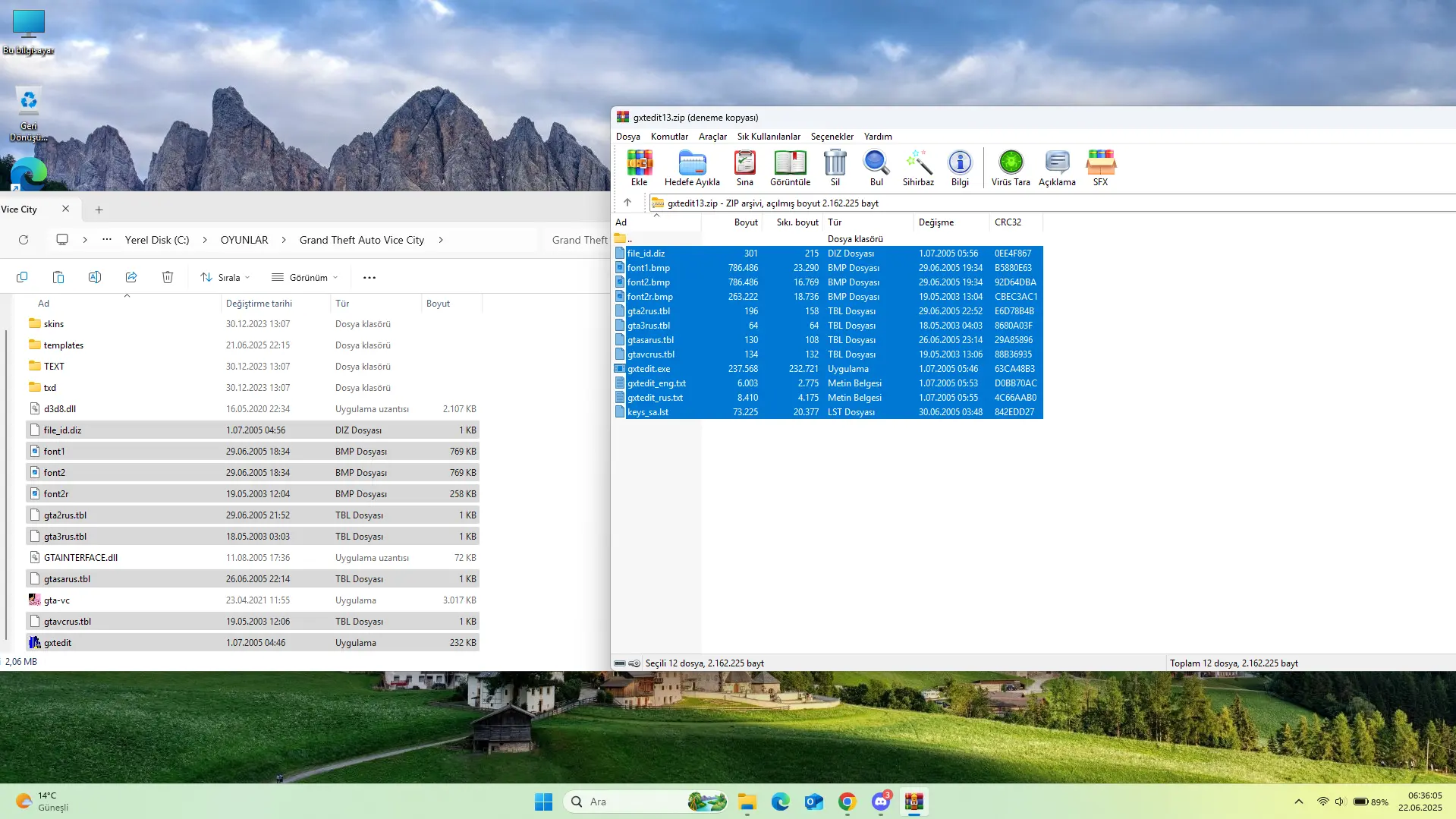Screen dimensions: 1456x819
Task: Sort WinRAR list by CRC32 column
Action: [x=1016, y=222]
